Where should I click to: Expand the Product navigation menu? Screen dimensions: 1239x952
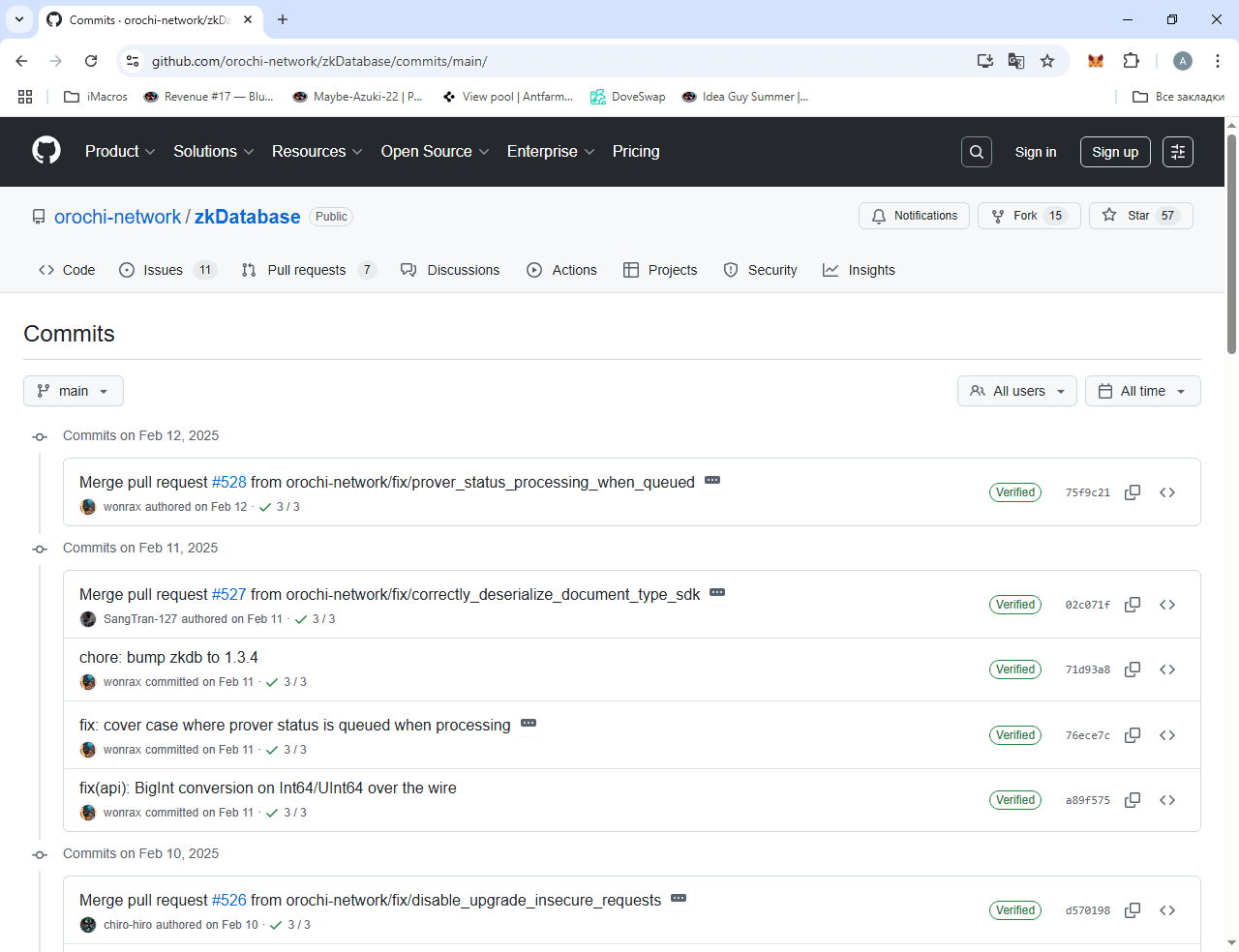(x=120, y=151)
